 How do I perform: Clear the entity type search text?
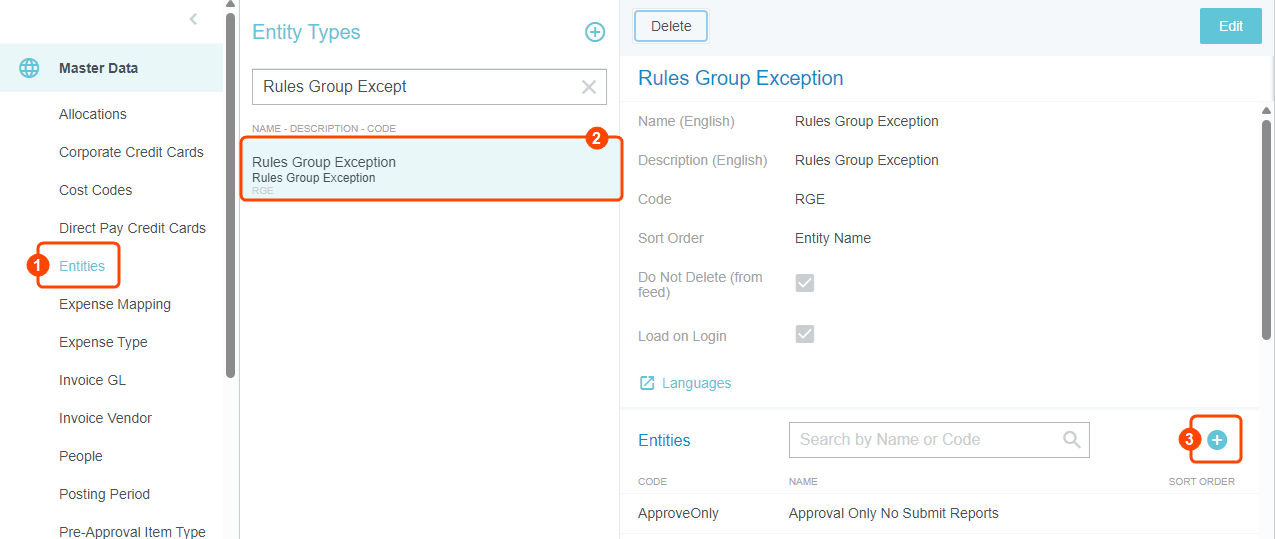[589, 87]
